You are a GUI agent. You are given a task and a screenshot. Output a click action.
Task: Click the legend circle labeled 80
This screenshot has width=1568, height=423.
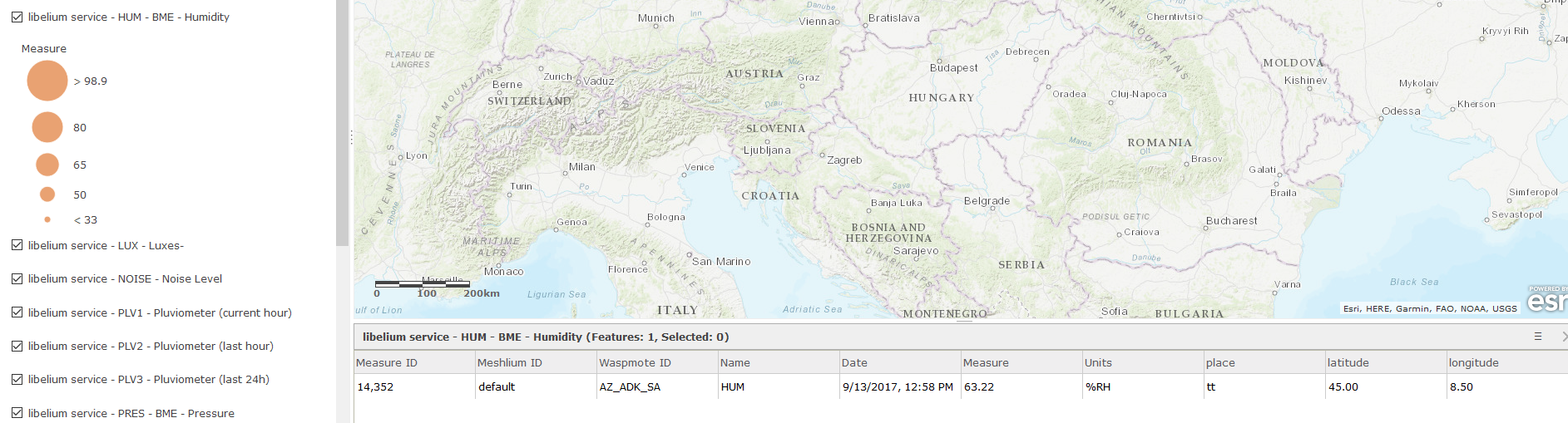pos(47,127)
